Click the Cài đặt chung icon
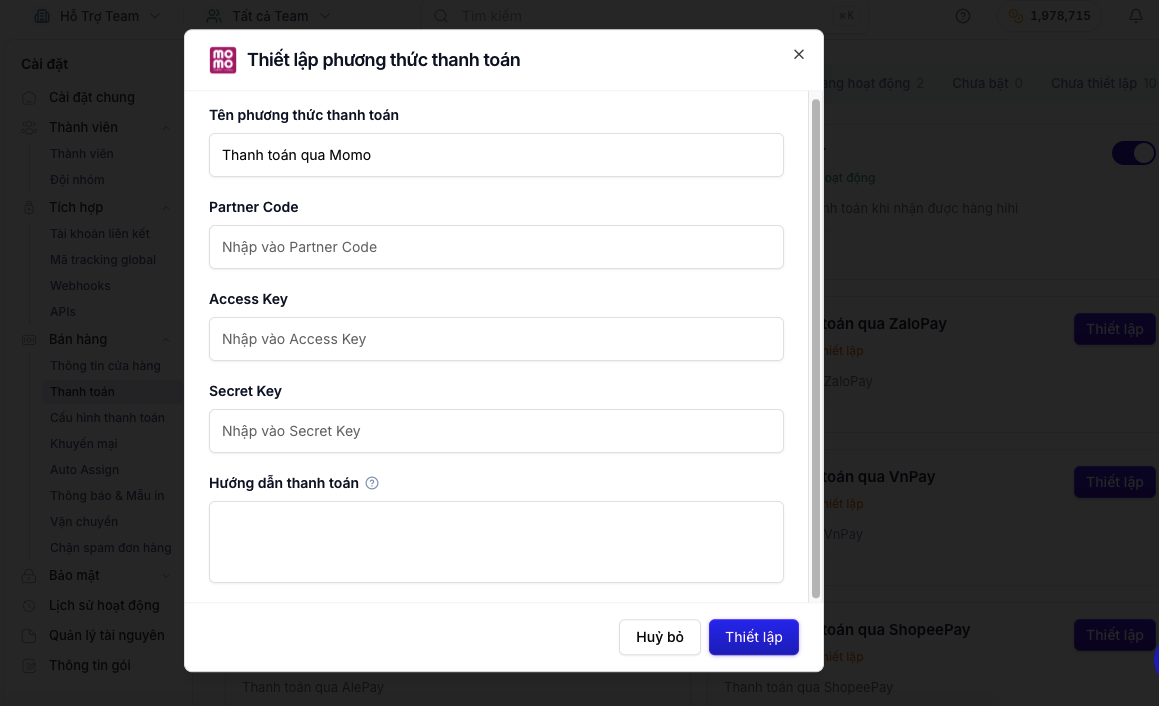The image size is (1159, 706). click(x=29, y=98)
